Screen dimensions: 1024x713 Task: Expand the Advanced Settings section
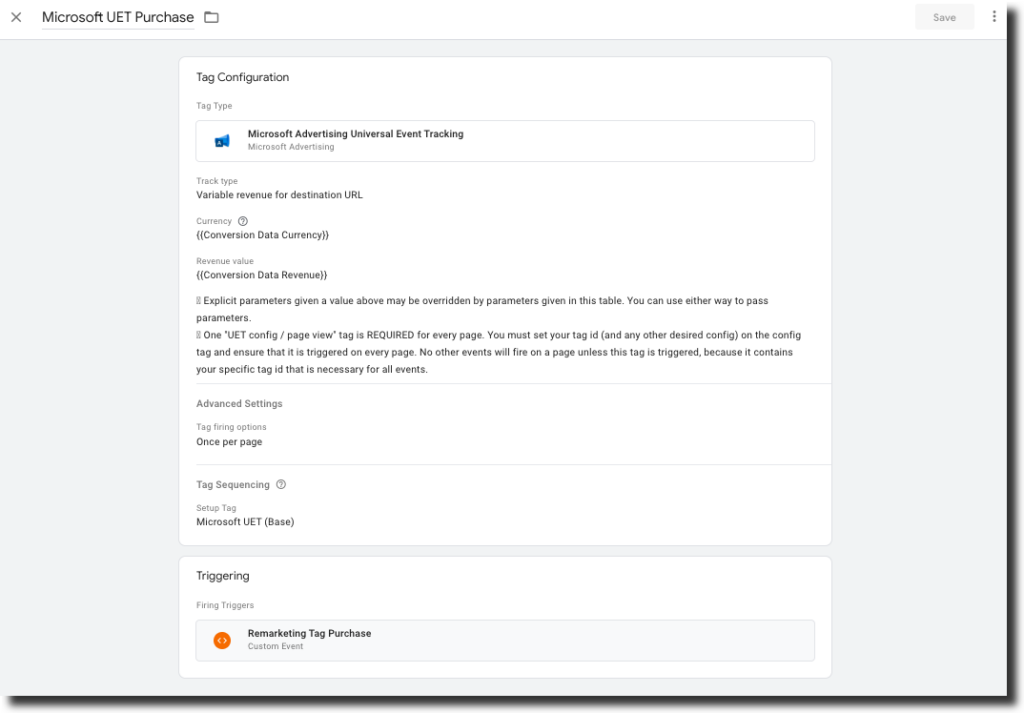point(239,404)
